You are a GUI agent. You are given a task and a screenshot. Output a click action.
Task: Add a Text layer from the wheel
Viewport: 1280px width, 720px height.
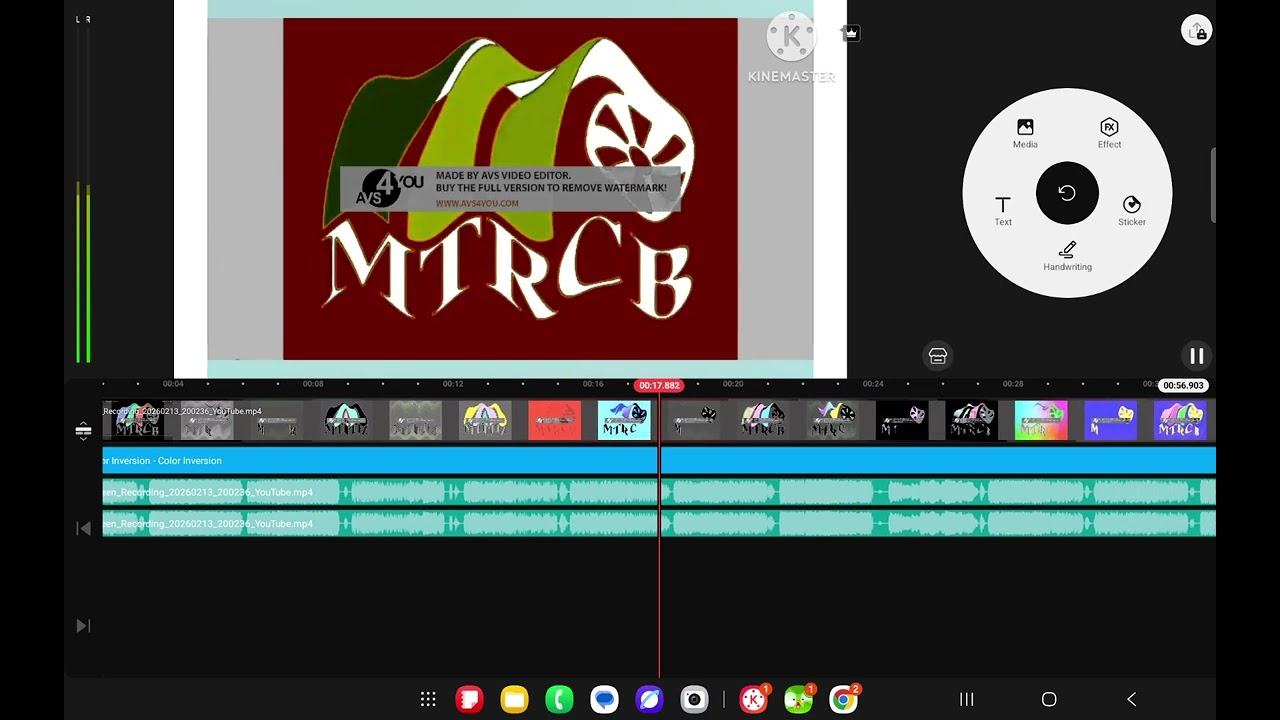[x=1003, y=210]
